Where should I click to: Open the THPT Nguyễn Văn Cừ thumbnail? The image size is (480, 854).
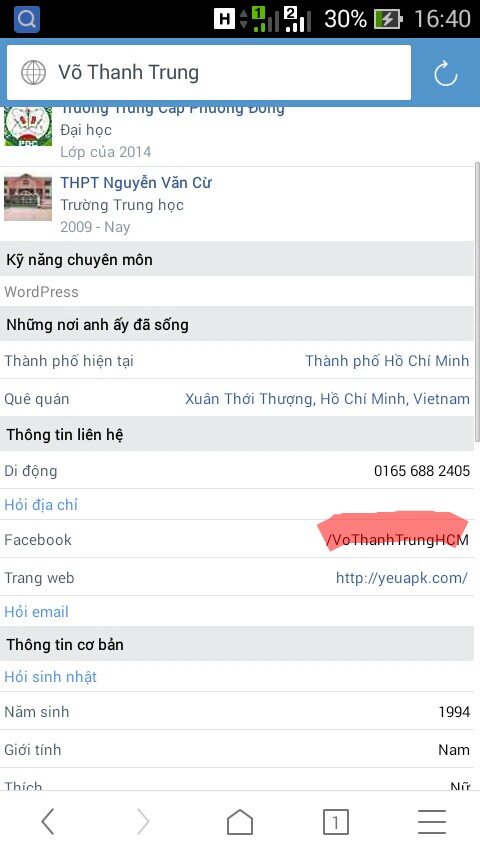click(x=28, y=197)
